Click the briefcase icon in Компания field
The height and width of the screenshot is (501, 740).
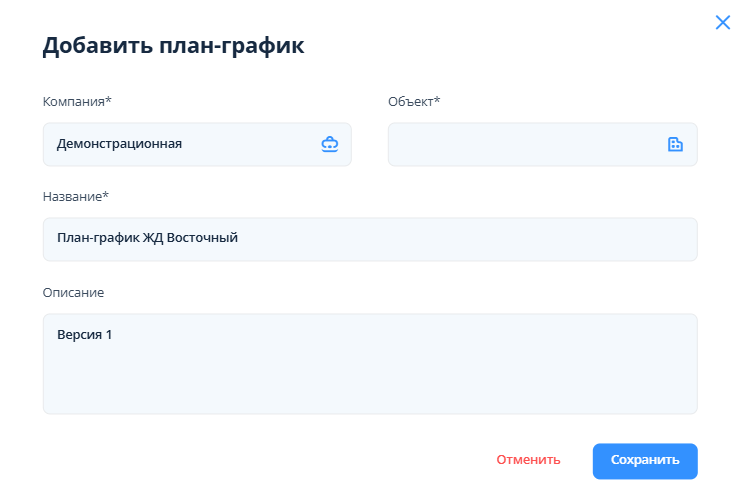pos(330,144)
